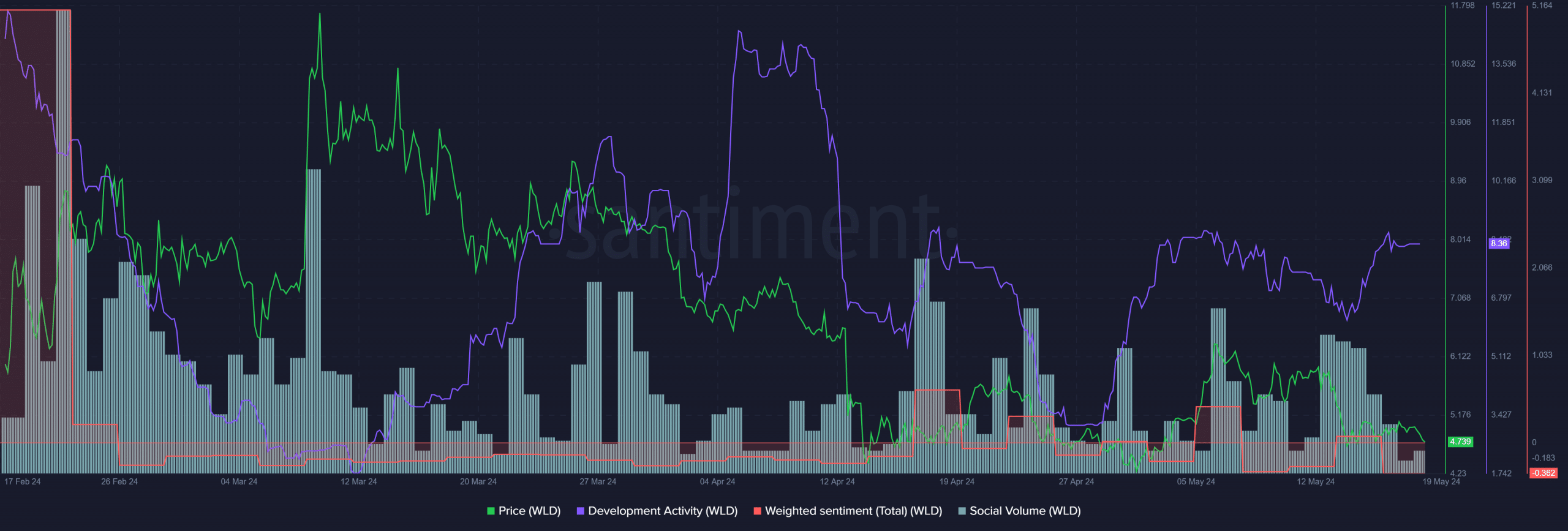
Task: Click the 10.166 development axis value
Action: point(1504,181)
